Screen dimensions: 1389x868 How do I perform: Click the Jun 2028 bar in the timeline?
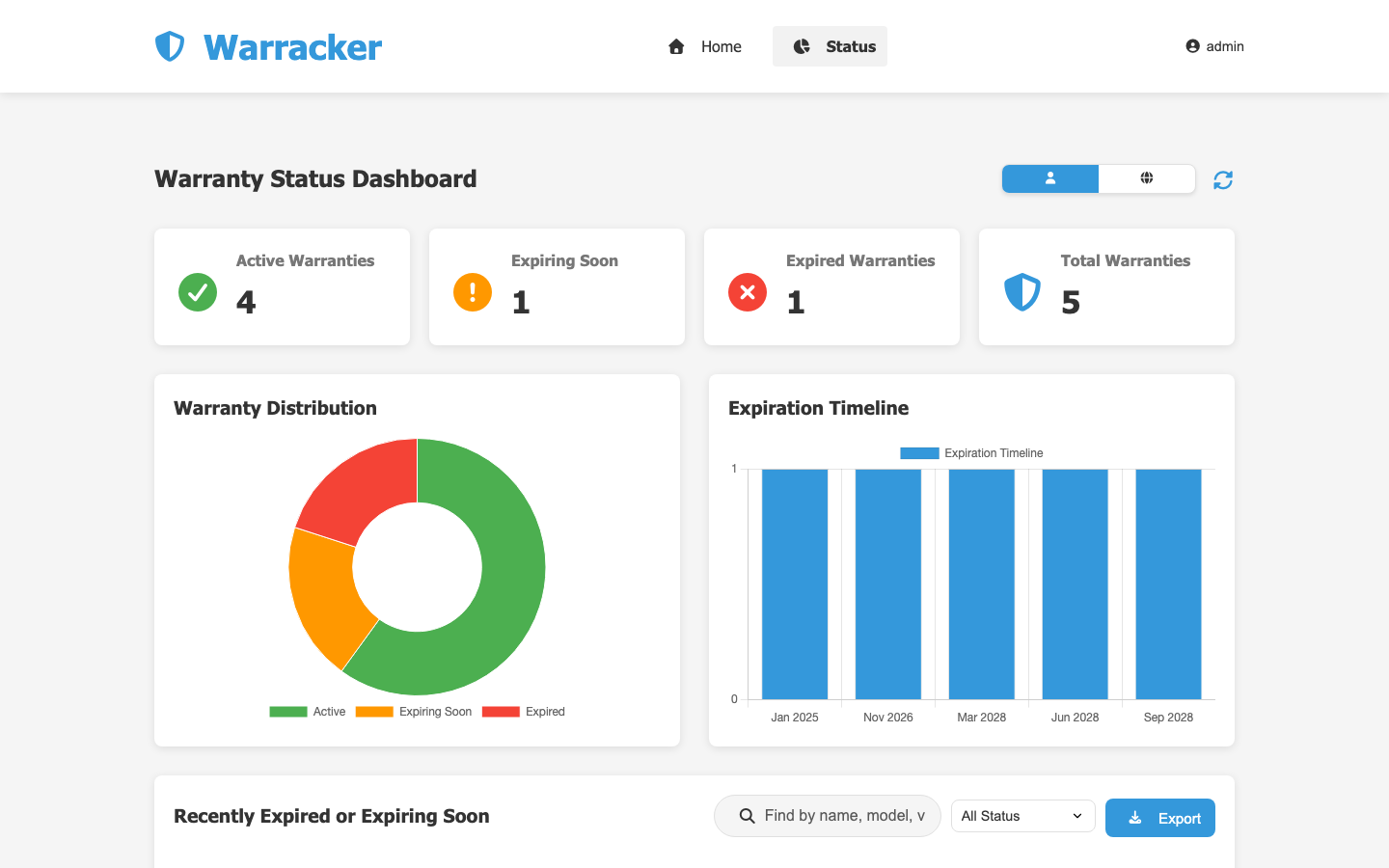1076,584
